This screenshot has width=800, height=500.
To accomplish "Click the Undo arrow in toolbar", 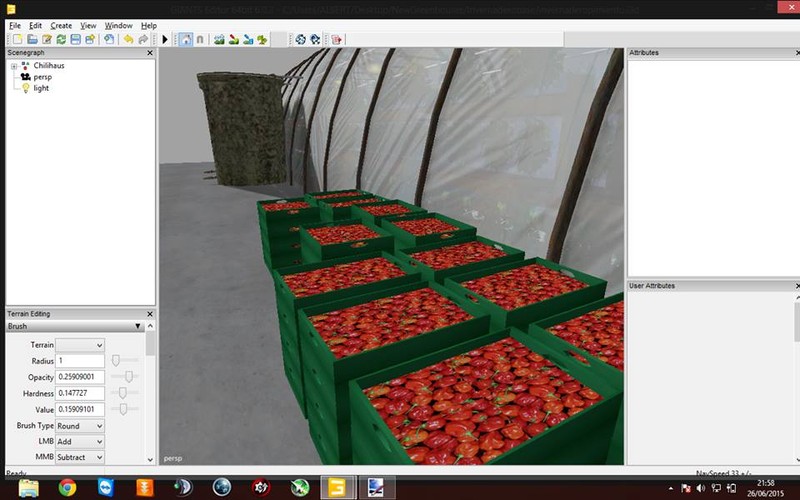I will point(128,39).
